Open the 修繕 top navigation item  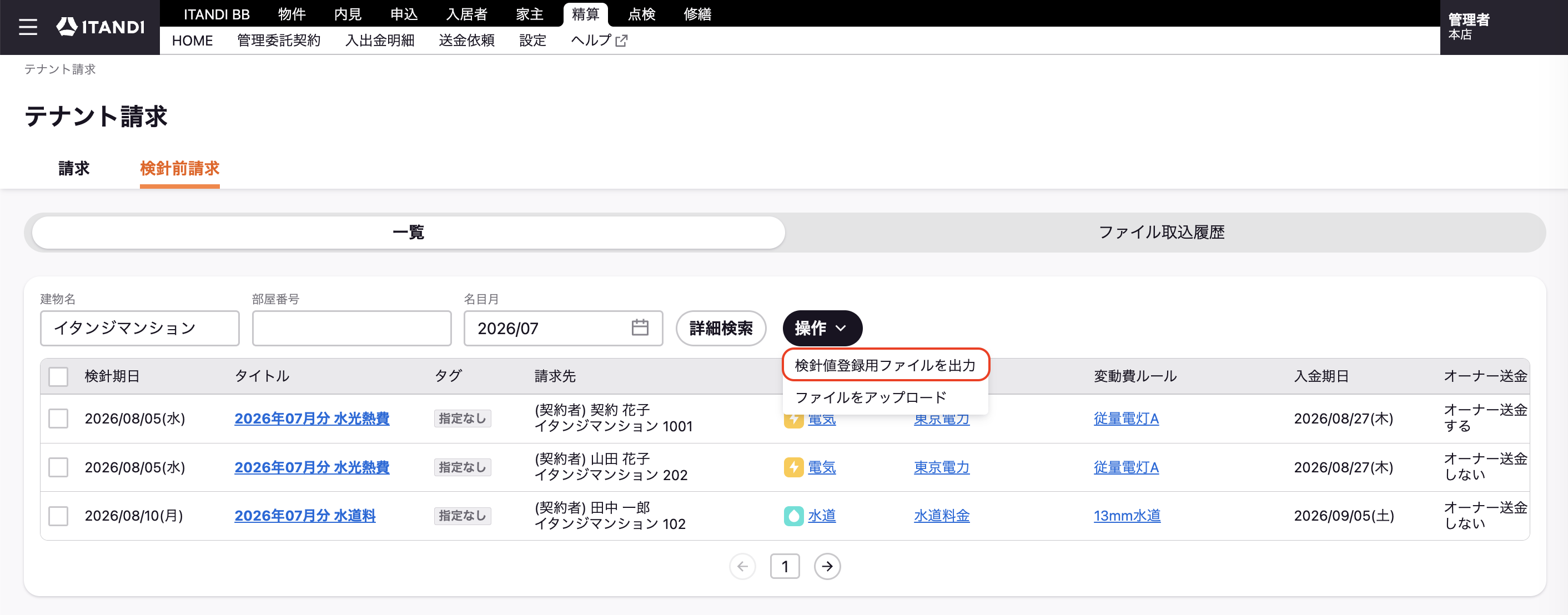pyautogui.click(x=697, y=14)
